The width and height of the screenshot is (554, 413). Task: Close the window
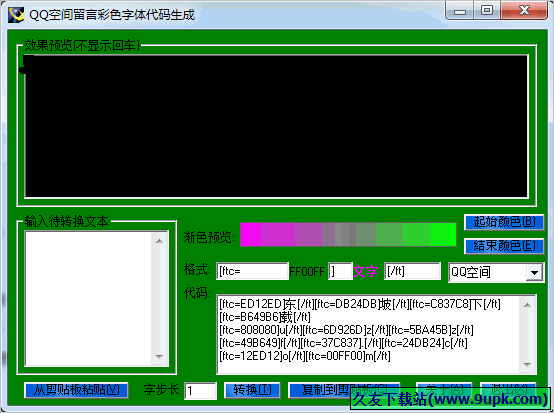coord(524,11)
